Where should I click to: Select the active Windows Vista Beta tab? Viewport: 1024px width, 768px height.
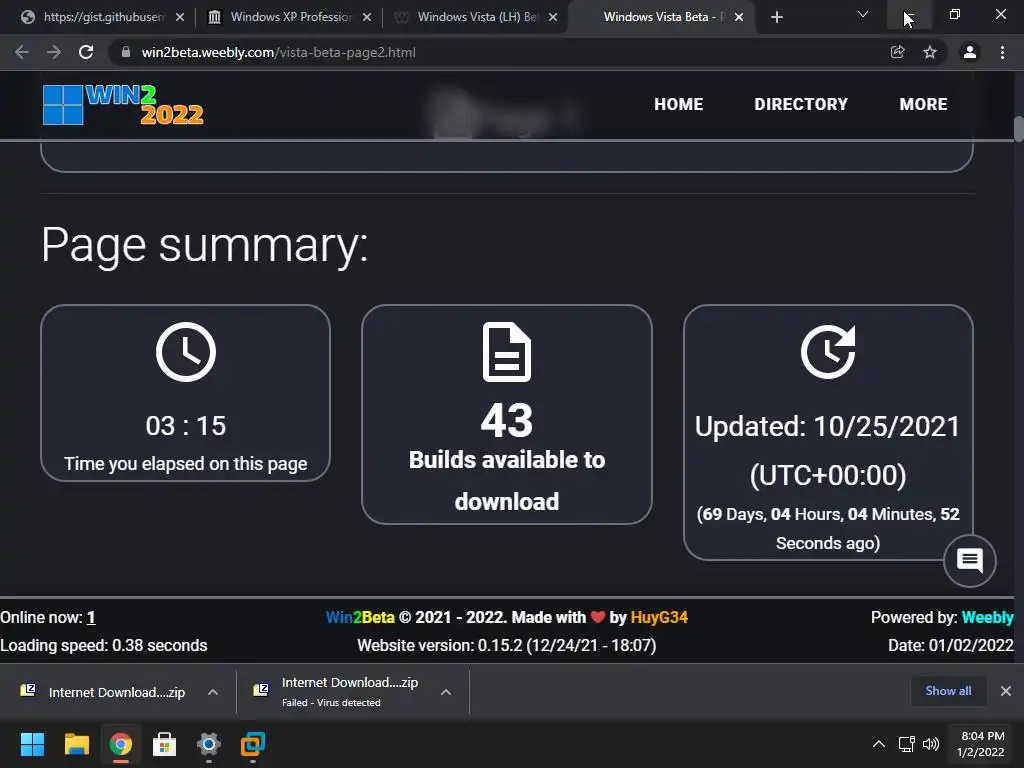point(663,17)
